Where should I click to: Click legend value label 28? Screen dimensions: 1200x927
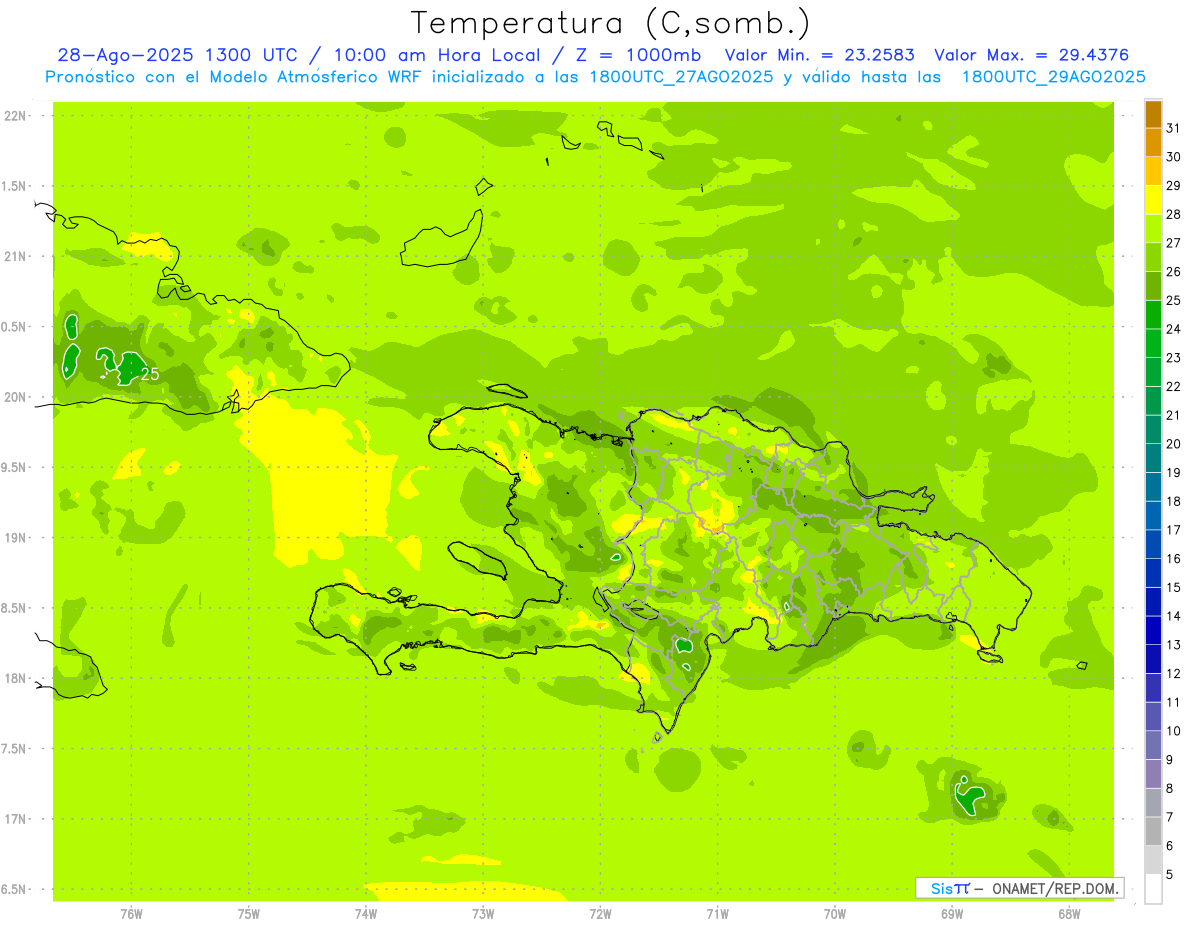1174,214
